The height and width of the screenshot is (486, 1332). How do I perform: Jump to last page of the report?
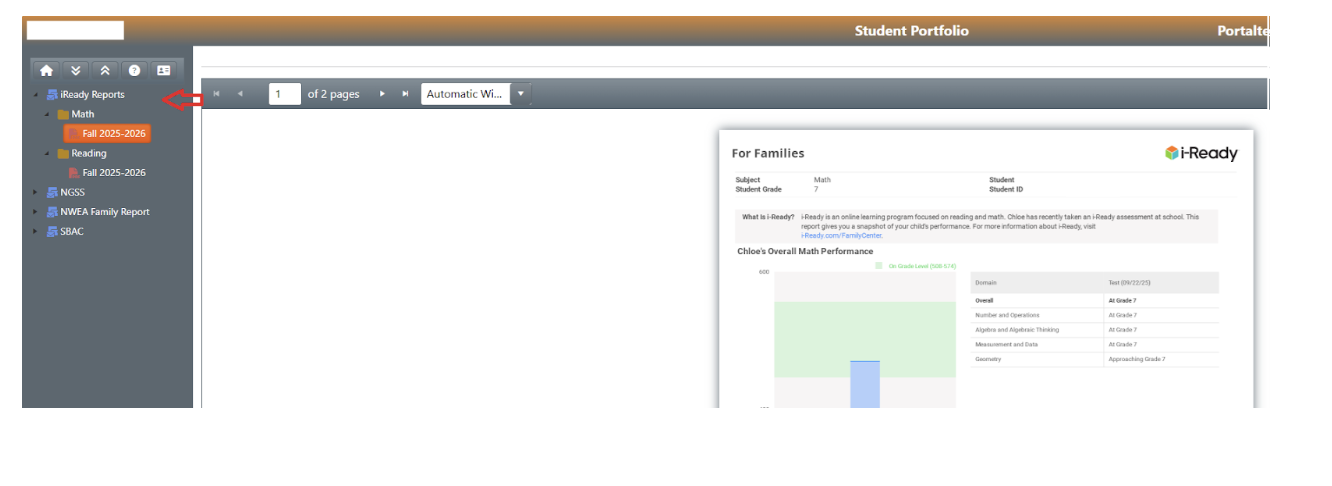coord(405,94)
